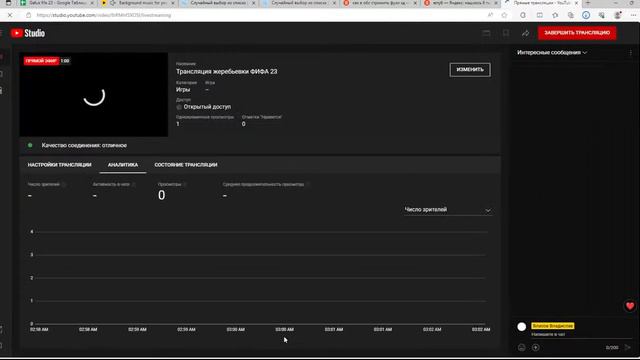
Task: Click the YouTube Studio logo
Action: tap(28, 33)
